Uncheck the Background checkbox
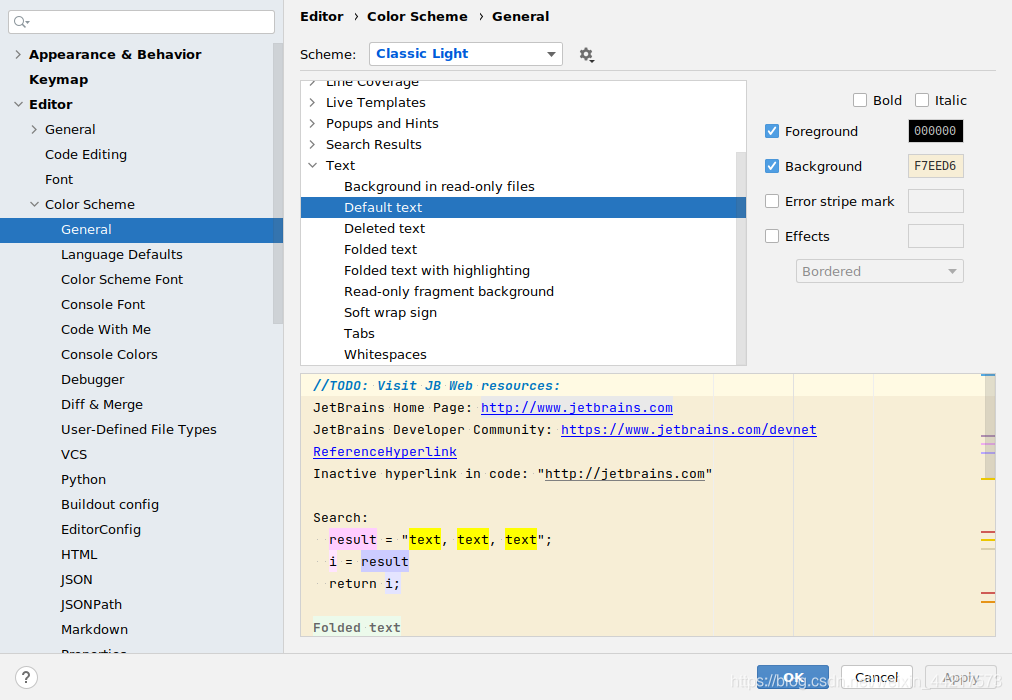1012x700 pixels. pos(772,166)
